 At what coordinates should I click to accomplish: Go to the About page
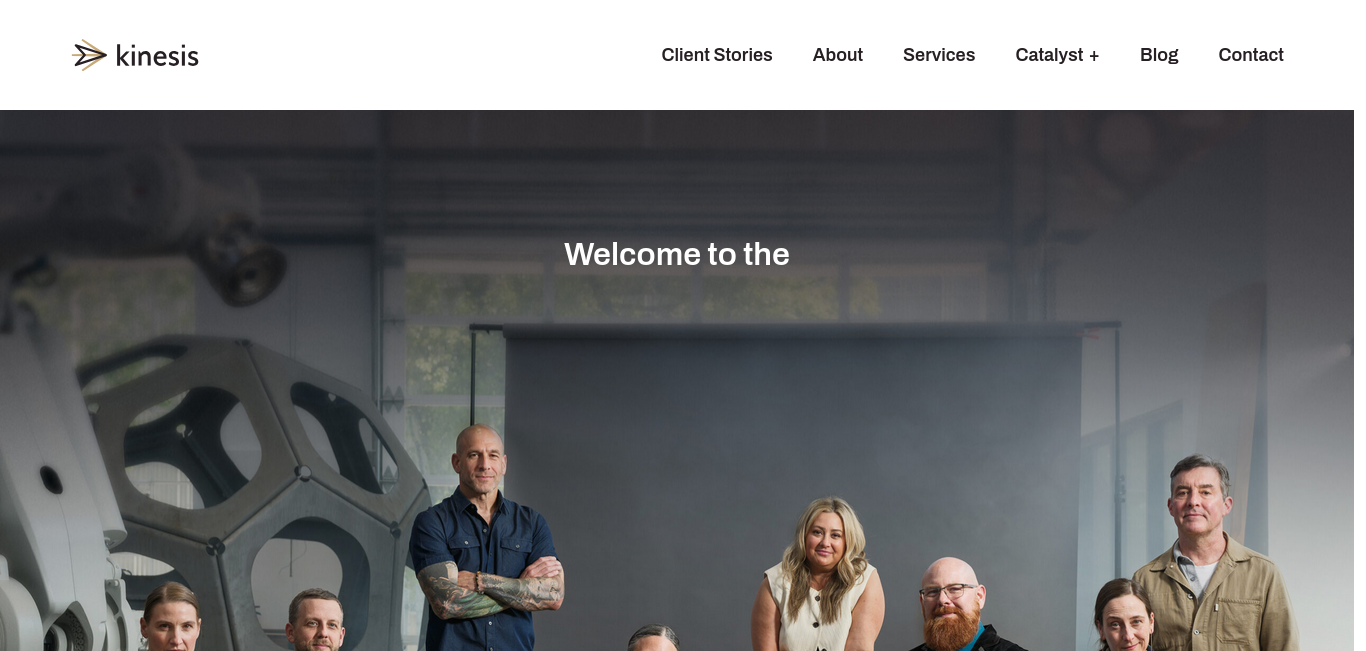pos(838,55)
